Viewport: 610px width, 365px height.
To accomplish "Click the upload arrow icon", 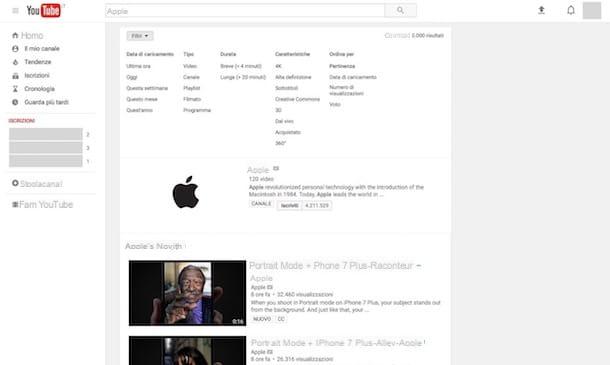I will point(541,11).
